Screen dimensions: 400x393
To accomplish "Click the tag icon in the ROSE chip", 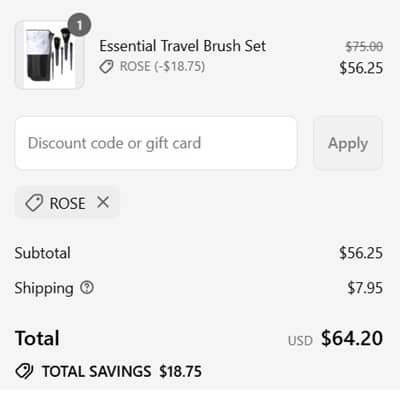I will 34,203.
